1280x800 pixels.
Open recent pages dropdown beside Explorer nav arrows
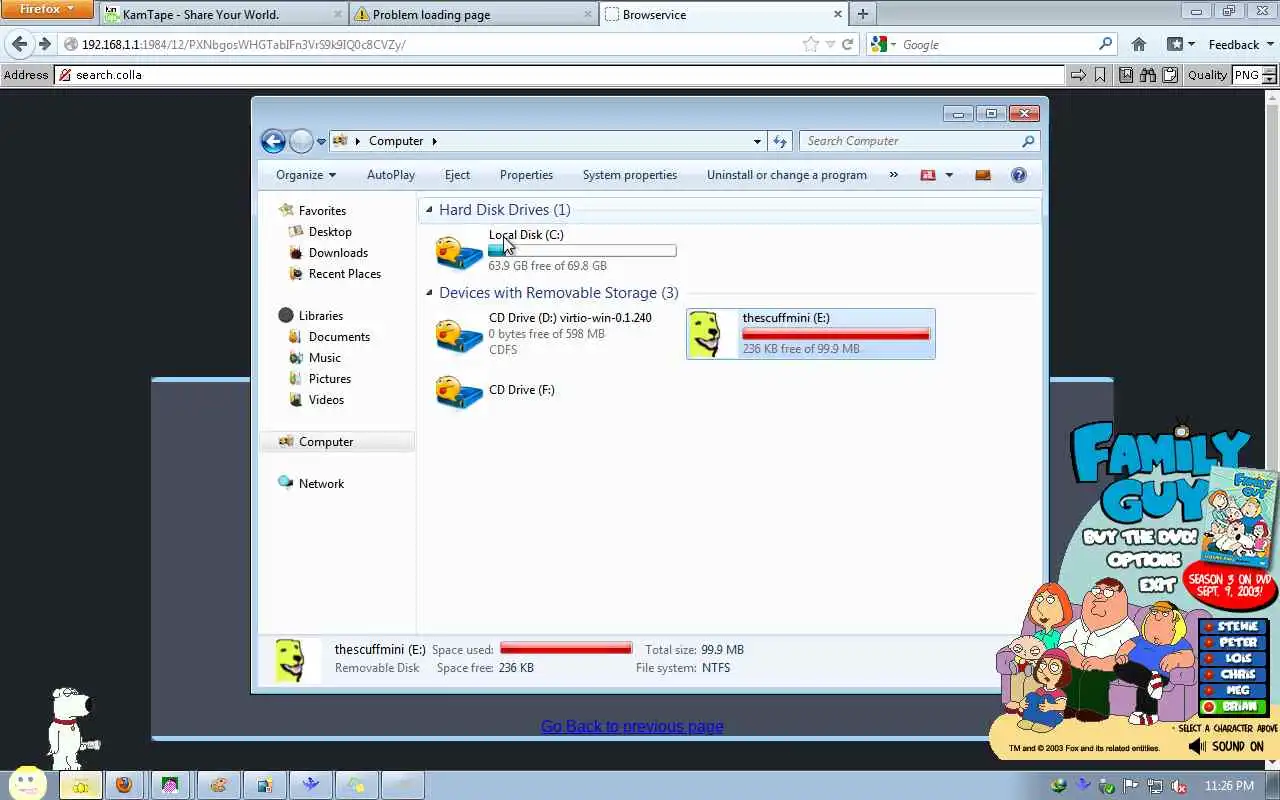[321, 142]
